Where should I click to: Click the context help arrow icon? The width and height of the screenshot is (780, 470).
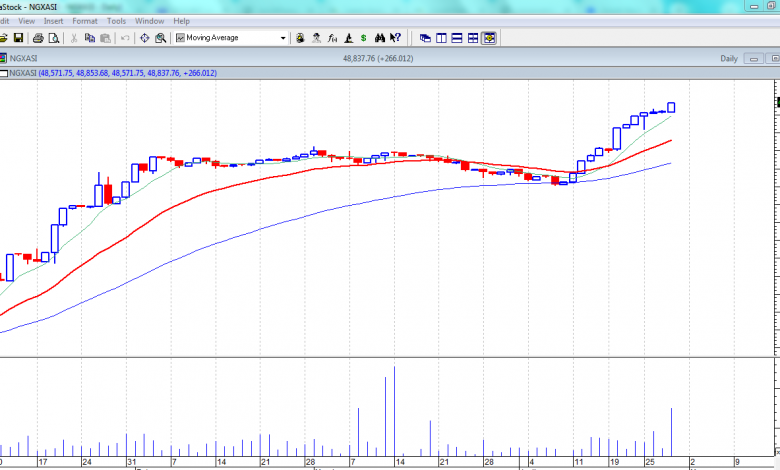point(396,38)
